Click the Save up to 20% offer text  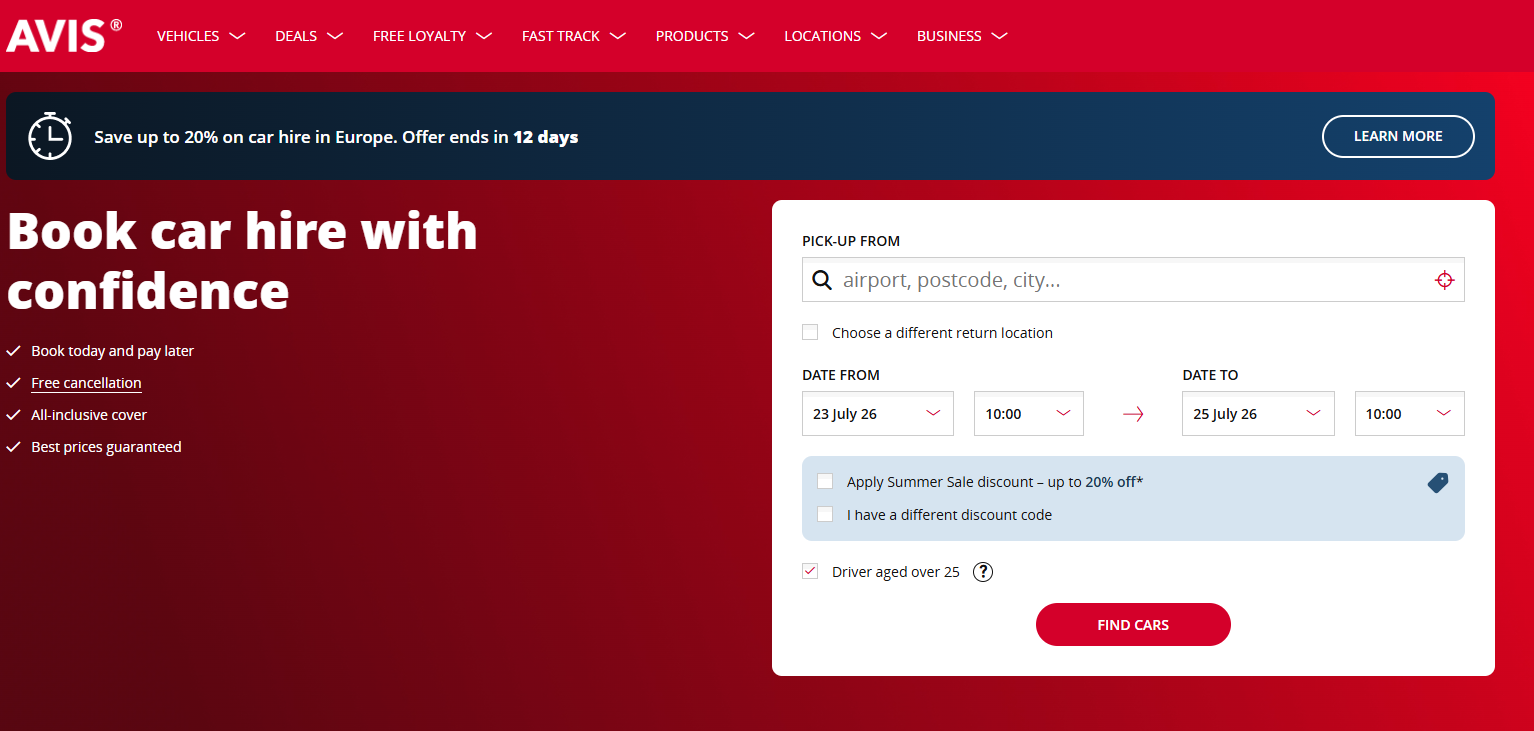coord(336,137)
